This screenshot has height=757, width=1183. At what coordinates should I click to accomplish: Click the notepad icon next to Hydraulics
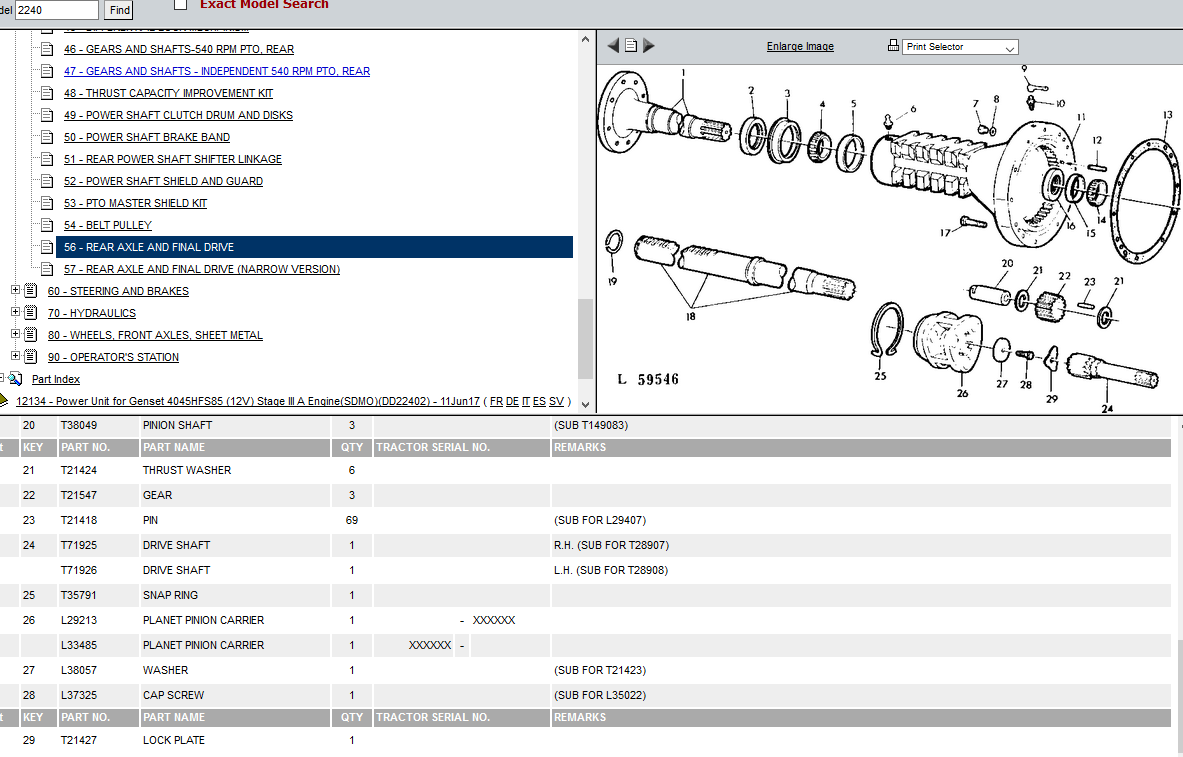tap(30, 313)
